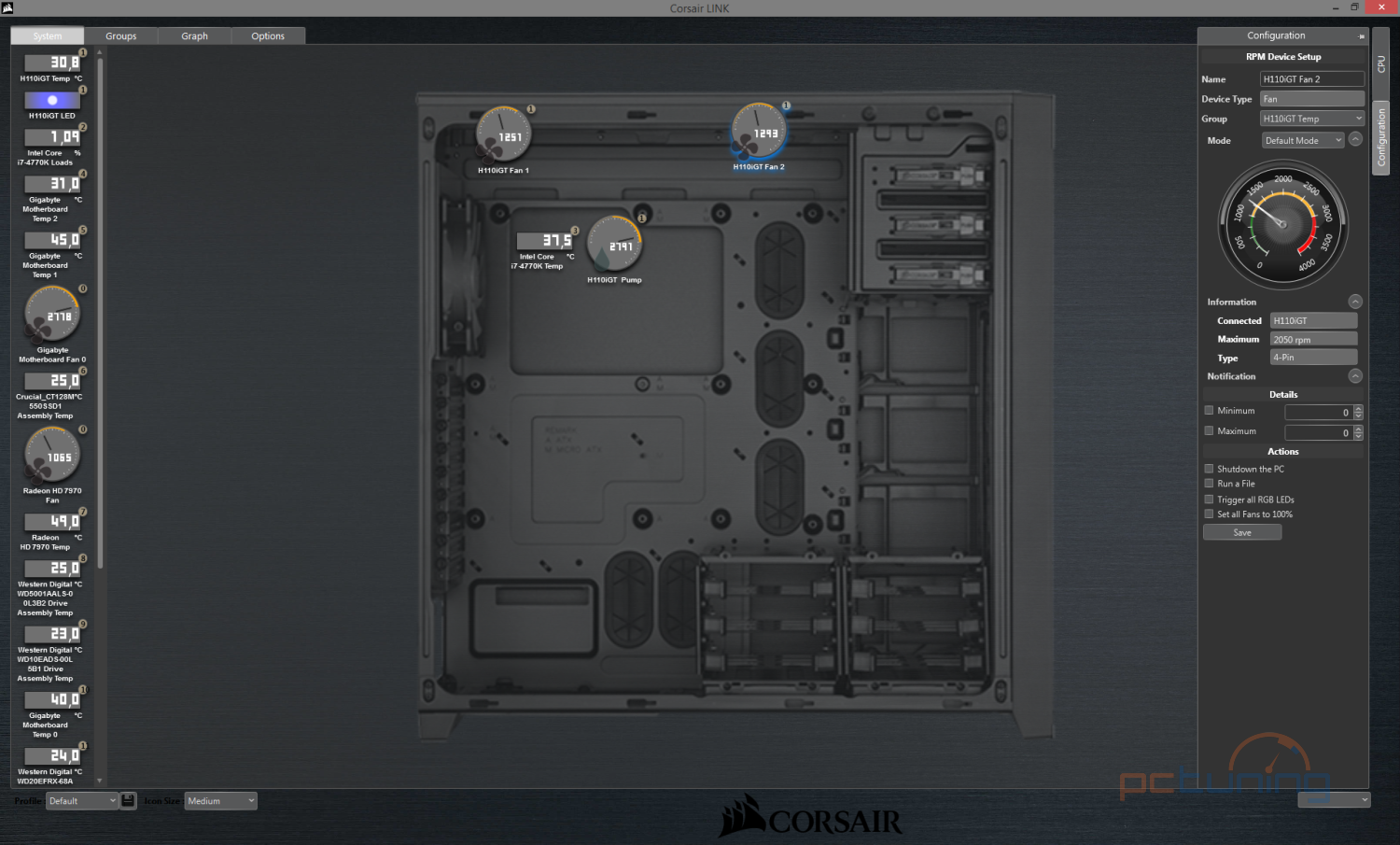This screenshot has height=845, width=1400.
Task: Select the WD5001AALS Drive Assembly Temp sensor
Action: pos(51,569)
